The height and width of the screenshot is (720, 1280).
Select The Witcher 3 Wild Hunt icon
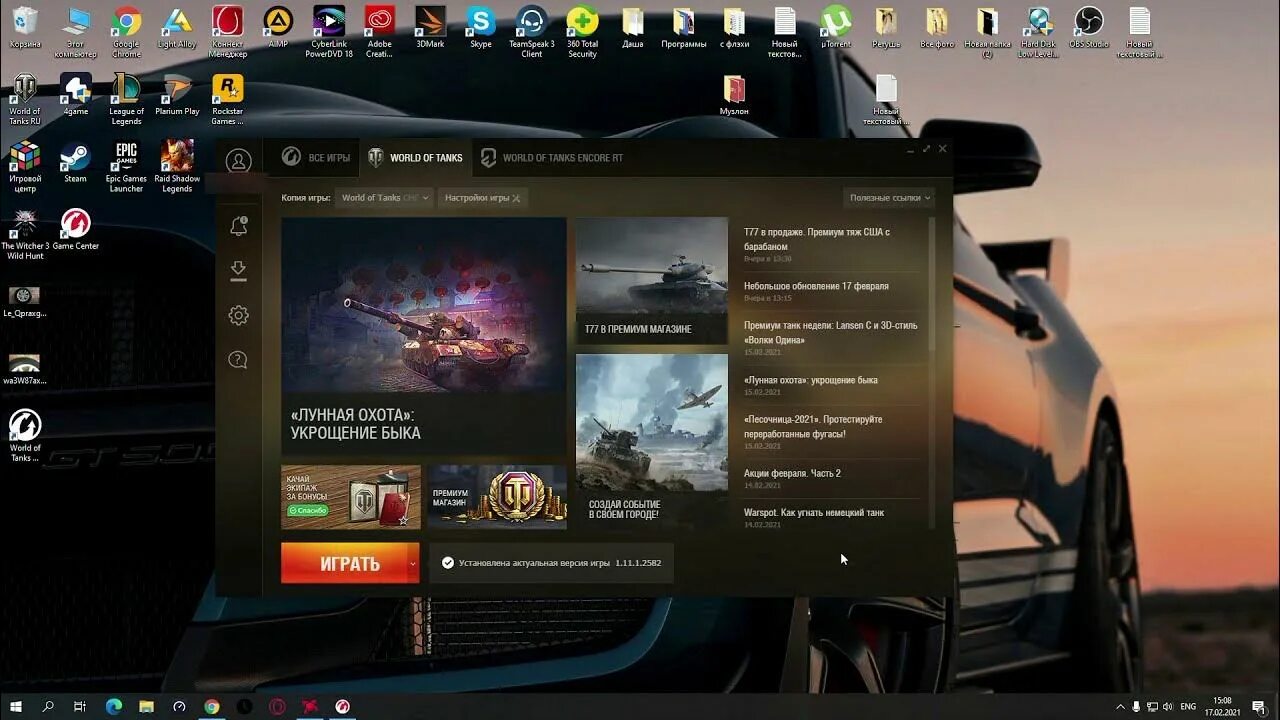point(25,234)
